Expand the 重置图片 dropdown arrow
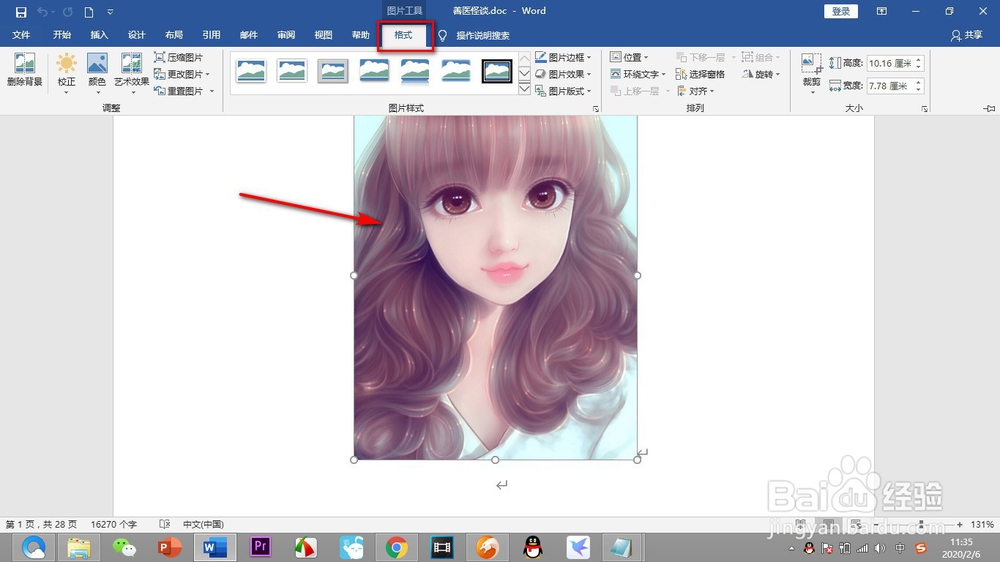The width and height of the screenshot is (1000, 562). click(x=212, y=91)
